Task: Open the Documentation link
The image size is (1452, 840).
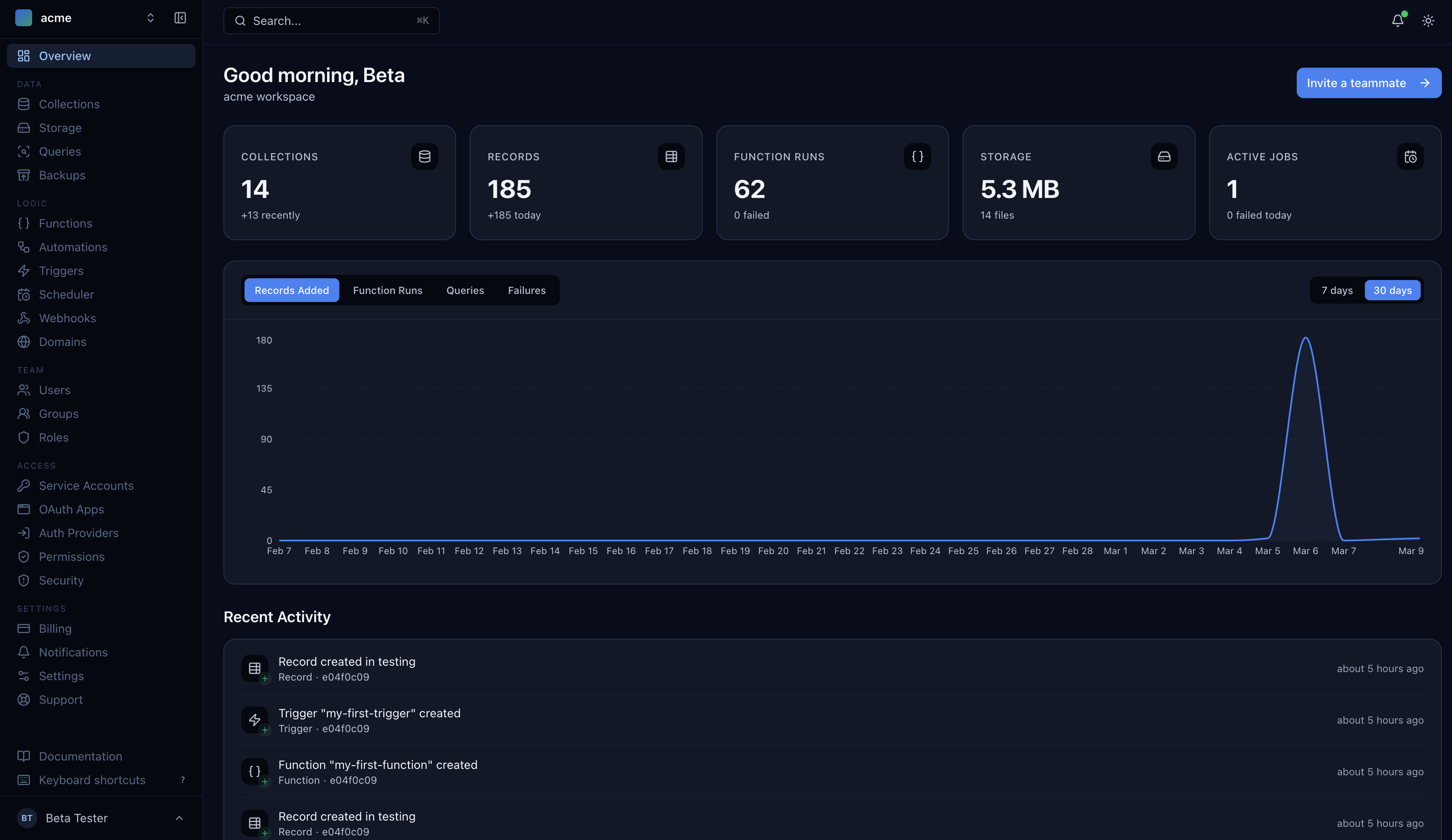Action: [80, 756]
